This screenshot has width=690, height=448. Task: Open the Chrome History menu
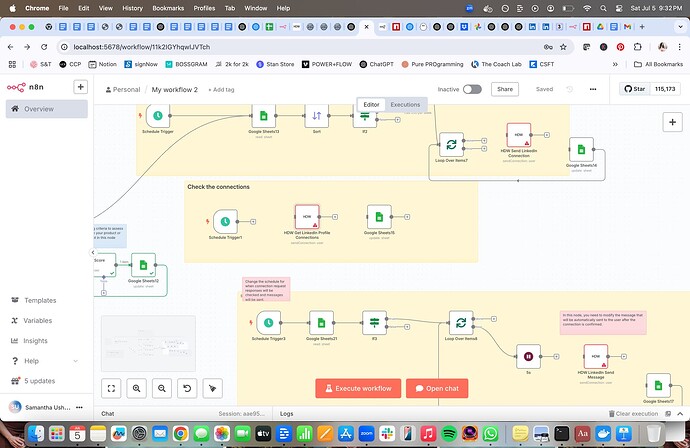[132, 8]
